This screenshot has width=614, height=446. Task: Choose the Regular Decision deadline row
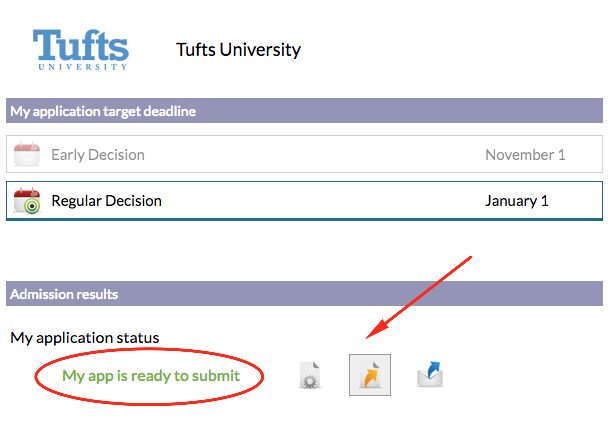tap(304, 201)
